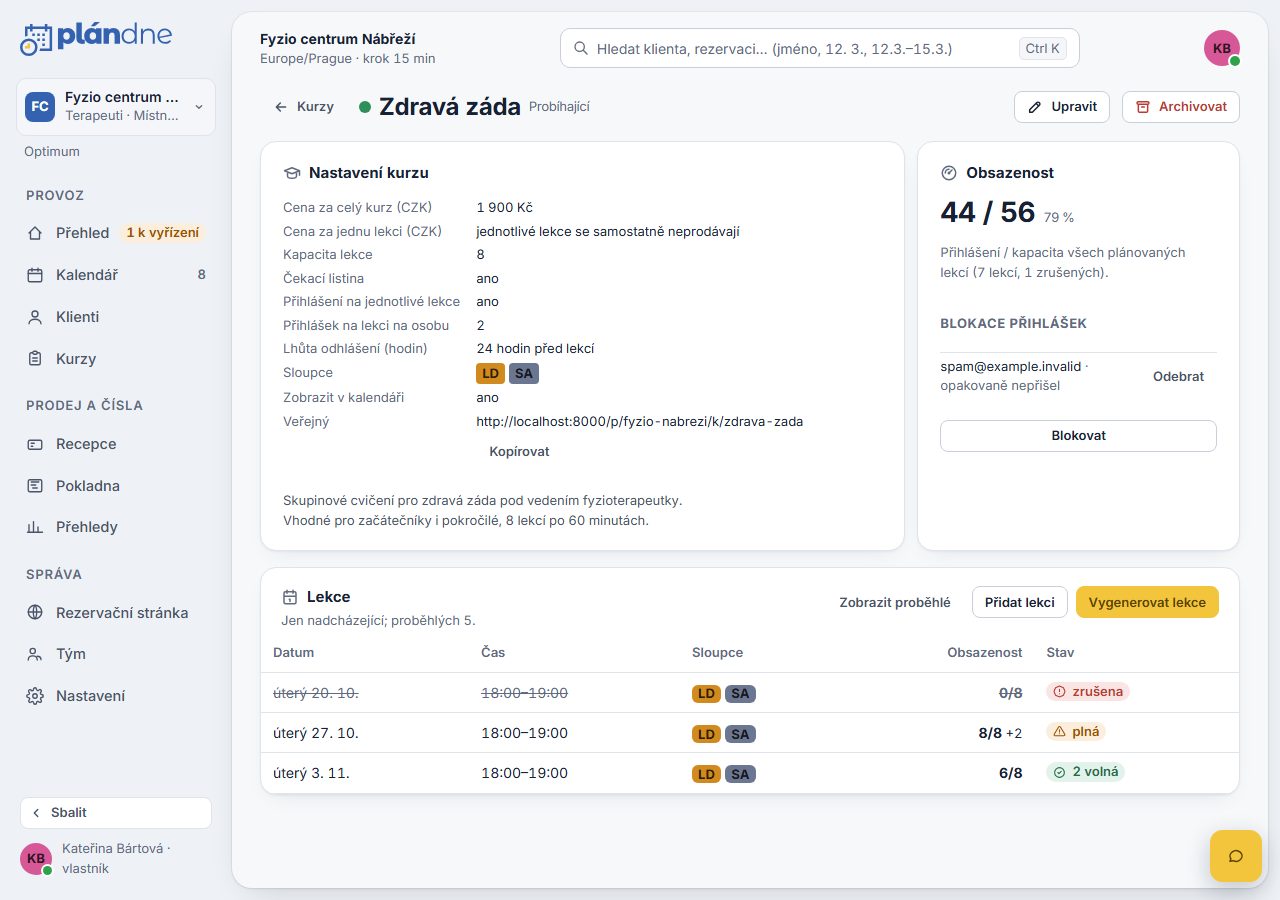Click the Blokovat button
Screen dimensions: 1280x900
(1078, 436)
